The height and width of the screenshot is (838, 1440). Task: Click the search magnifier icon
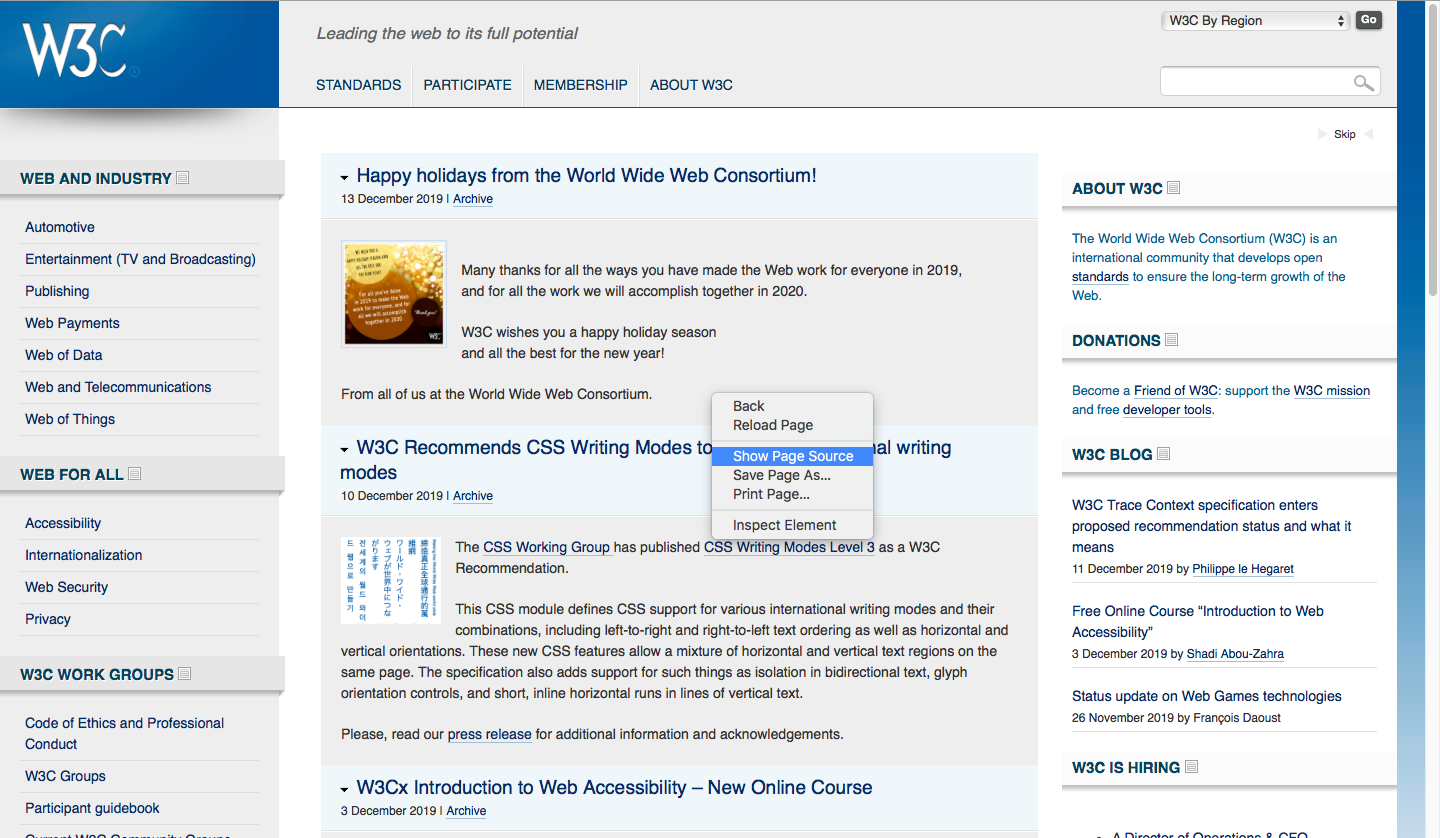1363,83
